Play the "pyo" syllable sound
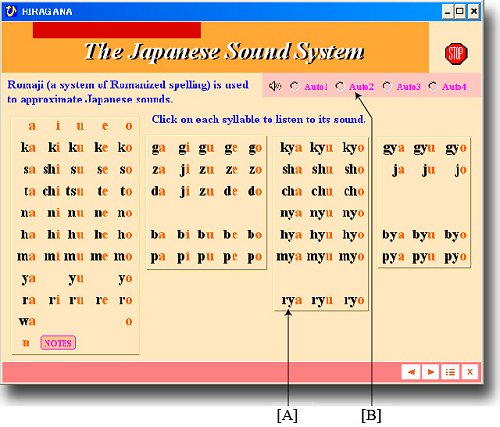 tap(455, 257)
